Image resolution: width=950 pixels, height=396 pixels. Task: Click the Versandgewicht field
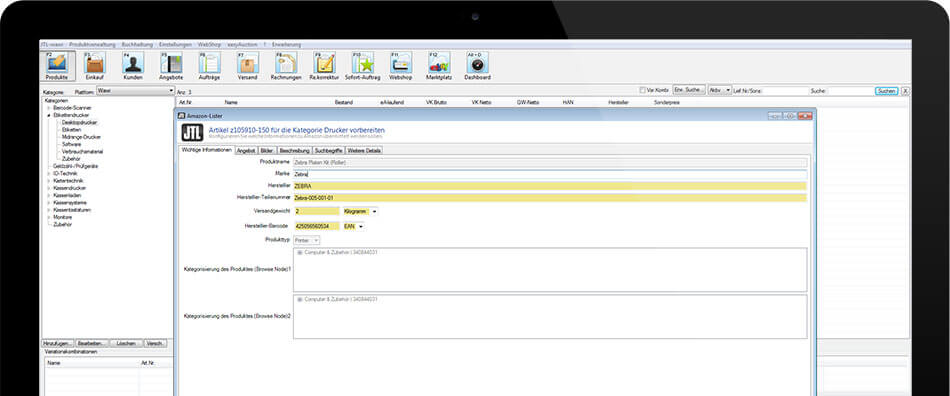[316, 211]
